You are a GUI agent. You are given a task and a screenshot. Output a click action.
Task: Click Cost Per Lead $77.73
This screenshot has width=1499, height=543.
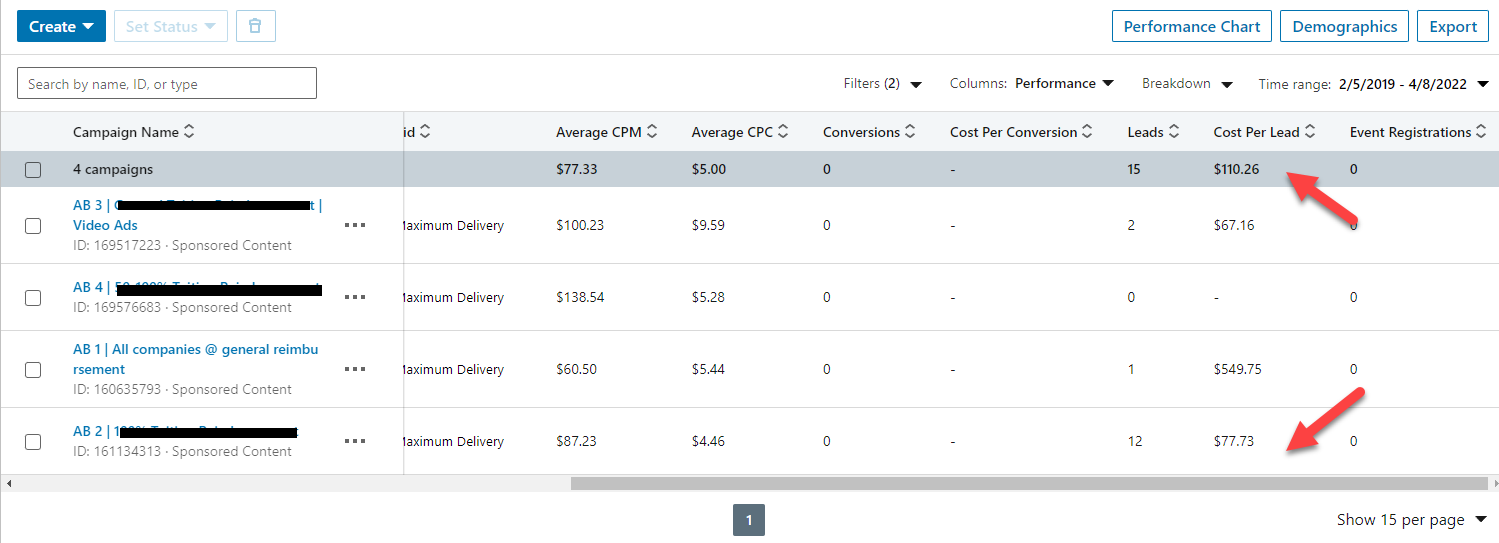1234,441
